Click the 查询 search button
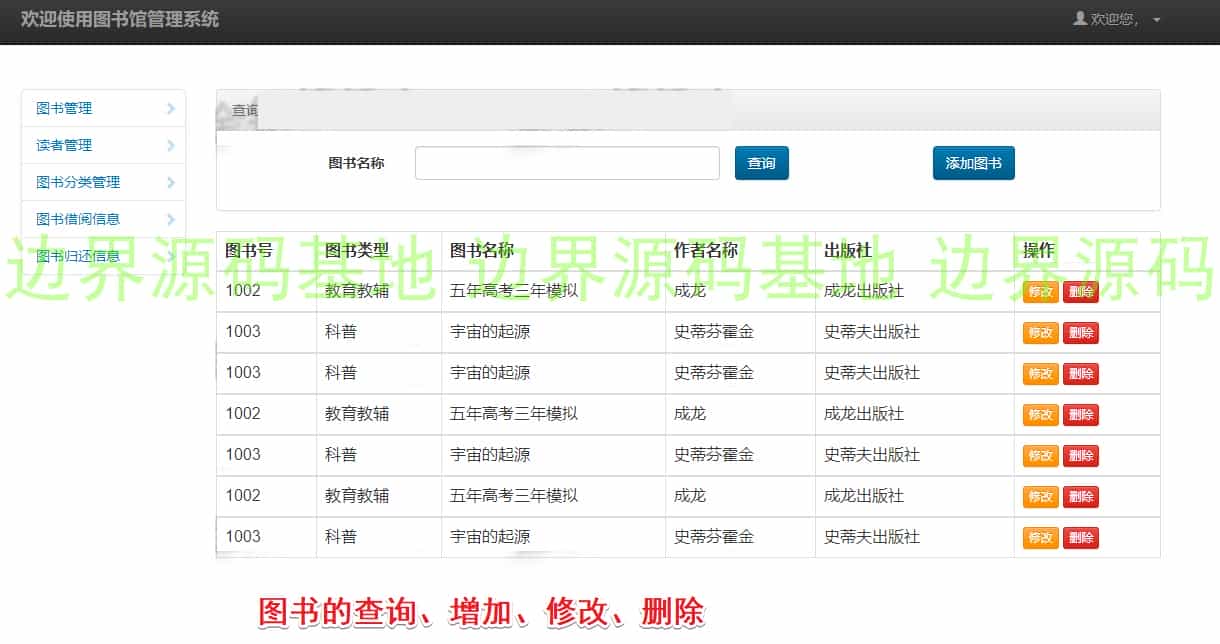 tap(761, 162)
